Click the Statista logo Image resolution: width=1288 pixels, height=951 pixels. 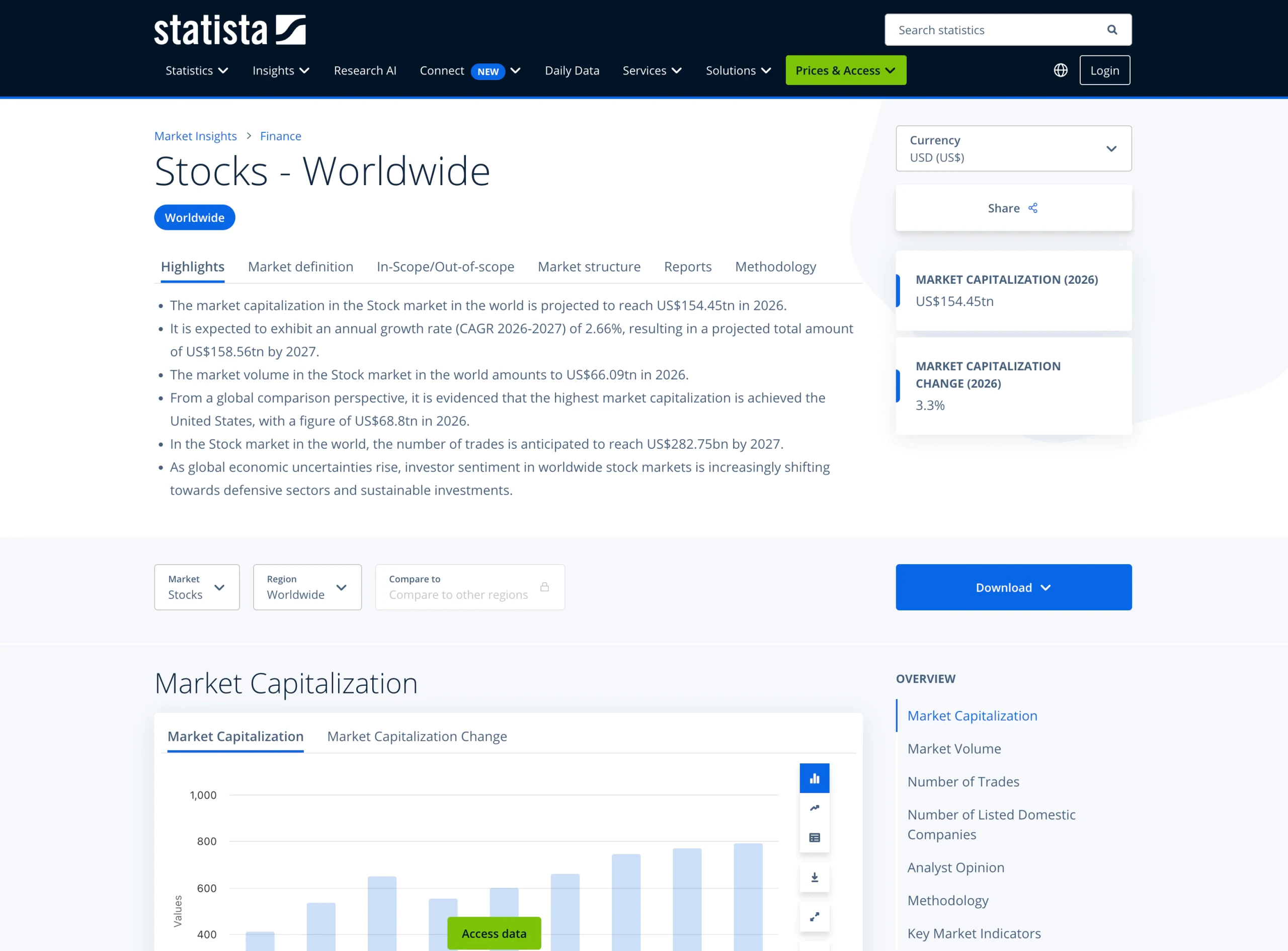[x=228, y=28]
